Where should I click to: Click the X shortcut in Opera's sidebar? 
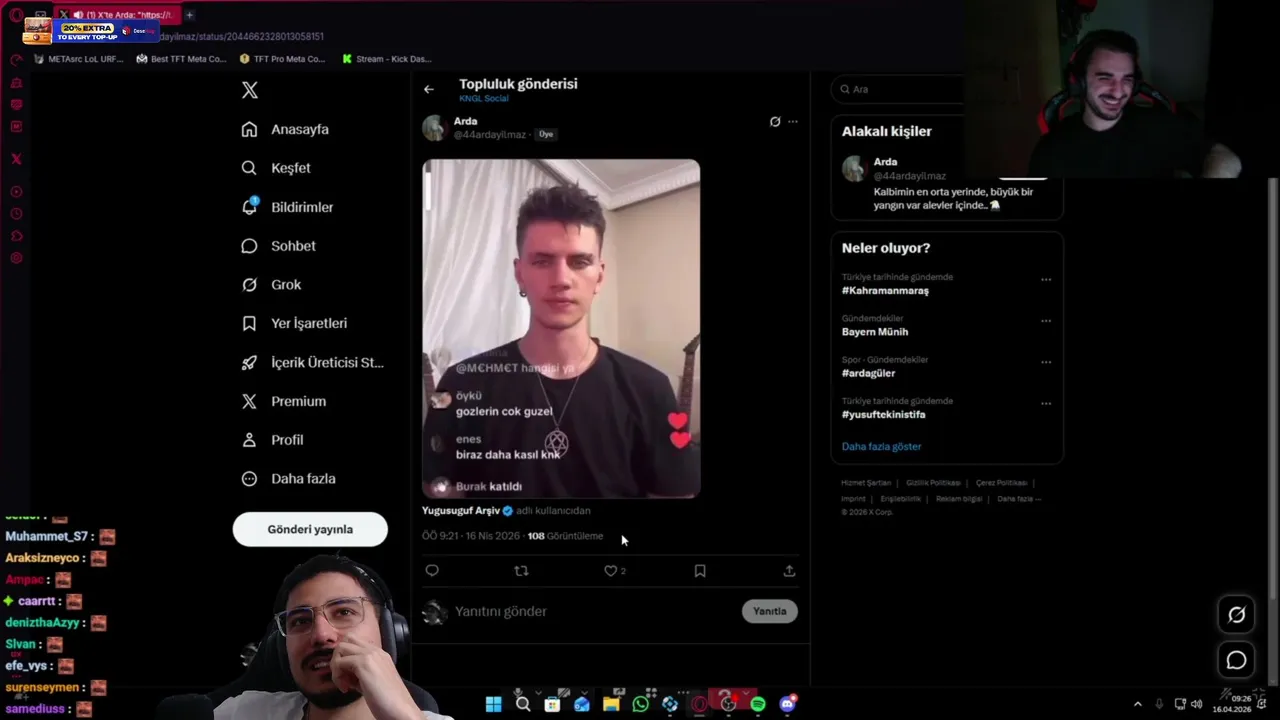coord(16,159)
